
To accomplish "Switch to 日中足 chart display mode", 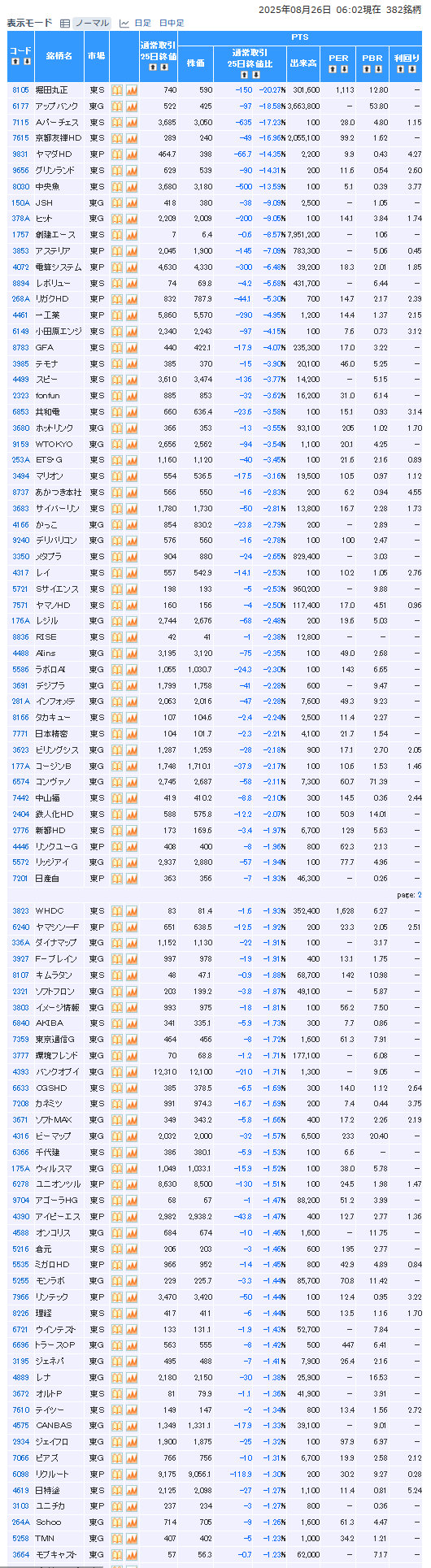I will pos(172,24).
